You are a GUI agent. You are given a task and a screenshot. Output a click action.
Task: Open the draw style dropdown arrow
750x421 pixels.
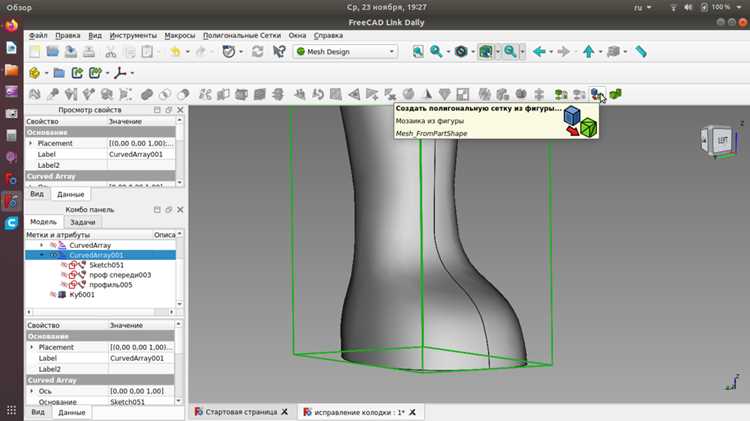473,52
